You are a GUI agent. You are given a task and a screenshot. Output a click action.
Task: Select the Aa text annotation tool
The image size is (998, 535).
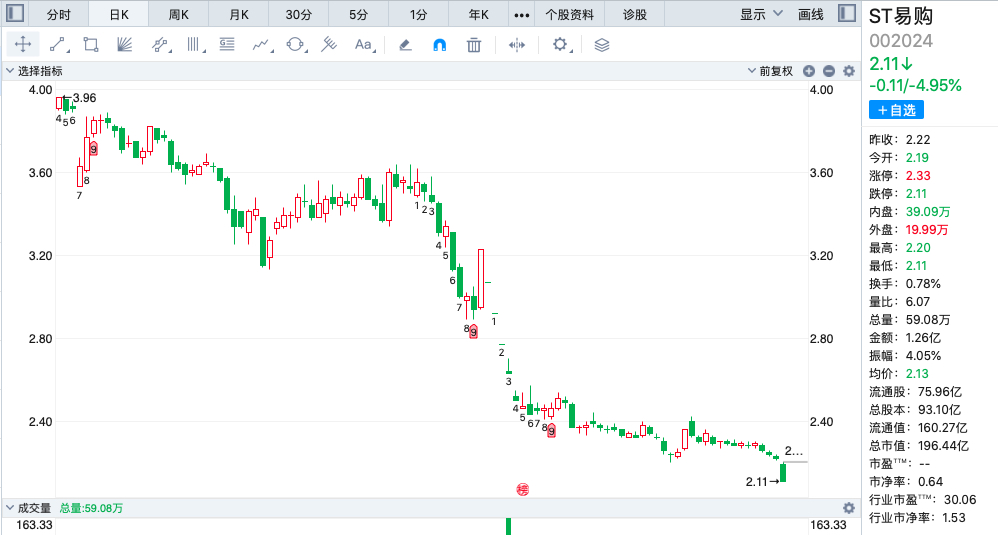(x=363, y=45)
